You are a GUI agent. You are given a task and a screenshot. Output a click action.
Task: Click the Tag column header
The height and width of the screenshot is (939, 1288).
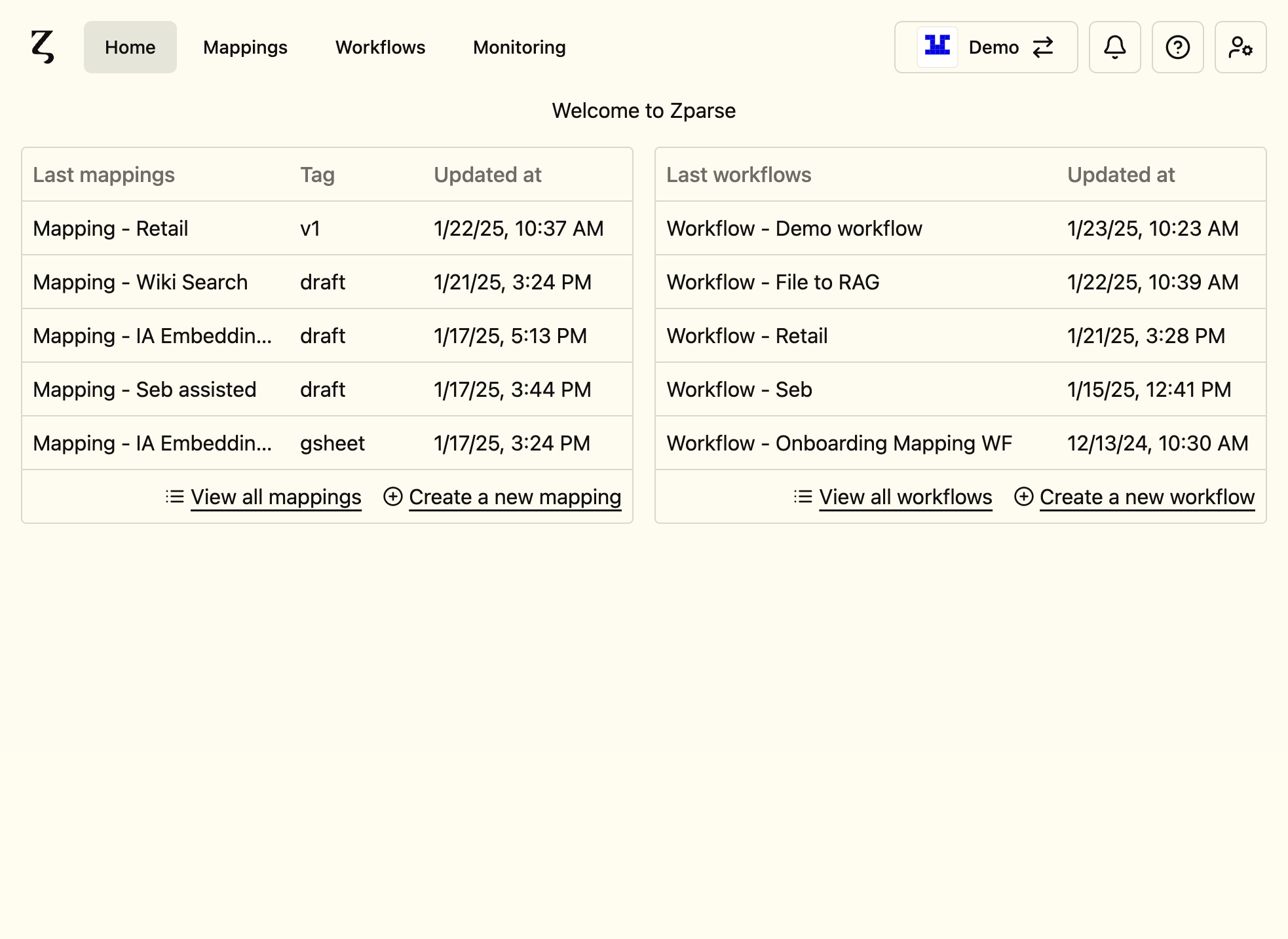[317, 175]
